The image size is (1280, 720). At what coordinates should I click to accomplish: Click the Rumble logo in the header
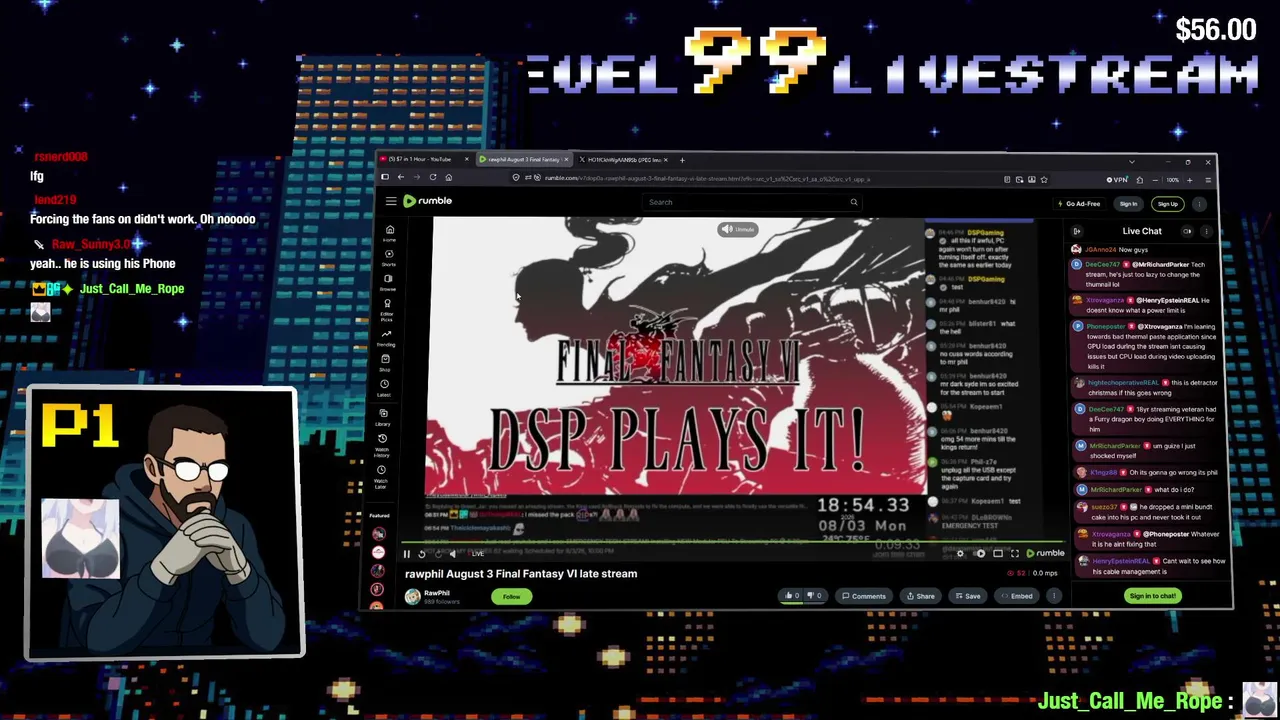pyautogui.click(x=428, y=201)
